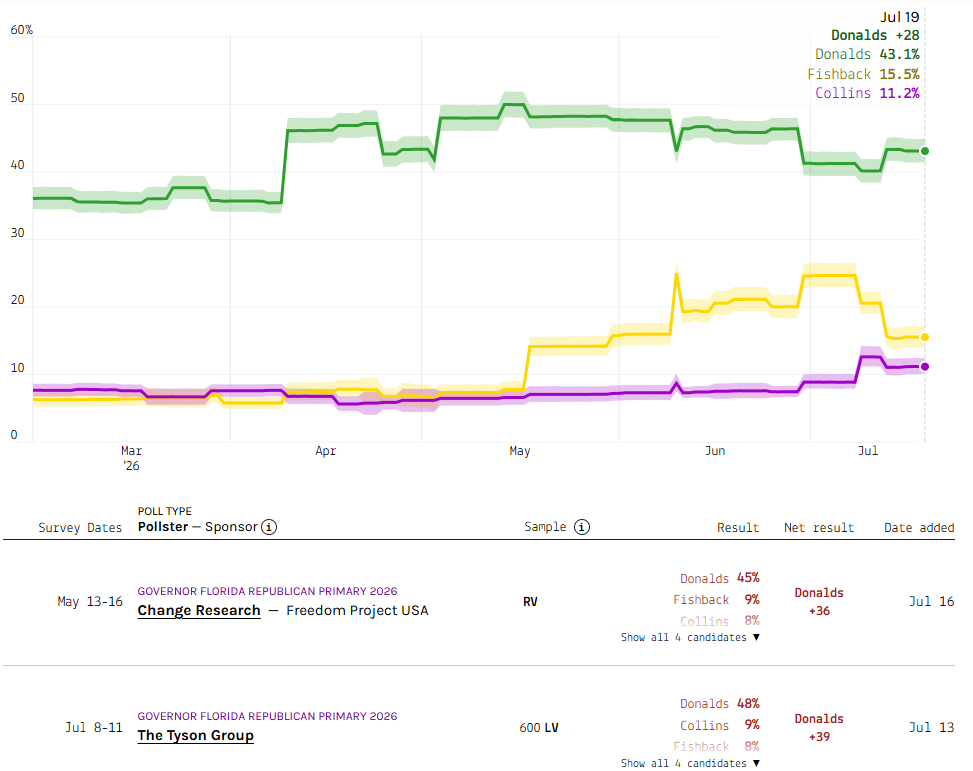Click the 'Jul 8-11' survey date
The width and height of the screenshot is (973, 771).
click(x=94, y=728)
